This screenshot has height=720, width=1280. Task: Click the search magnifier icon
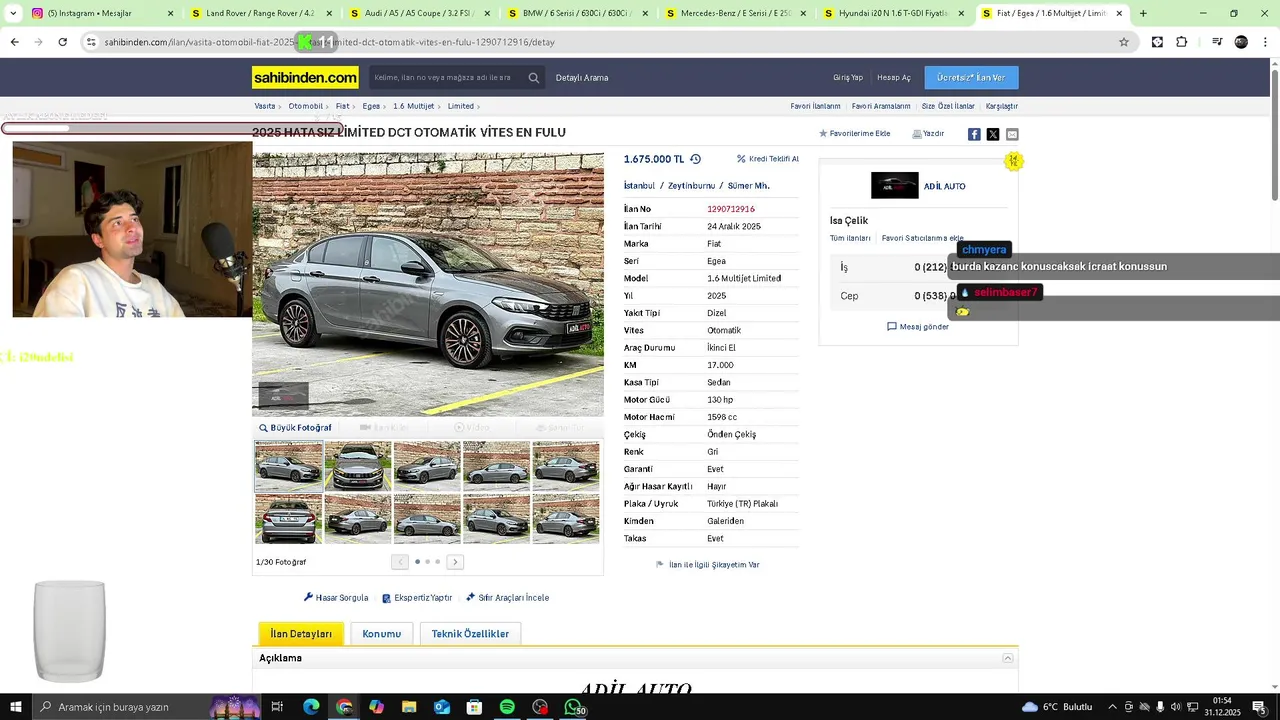coord(534,77)
